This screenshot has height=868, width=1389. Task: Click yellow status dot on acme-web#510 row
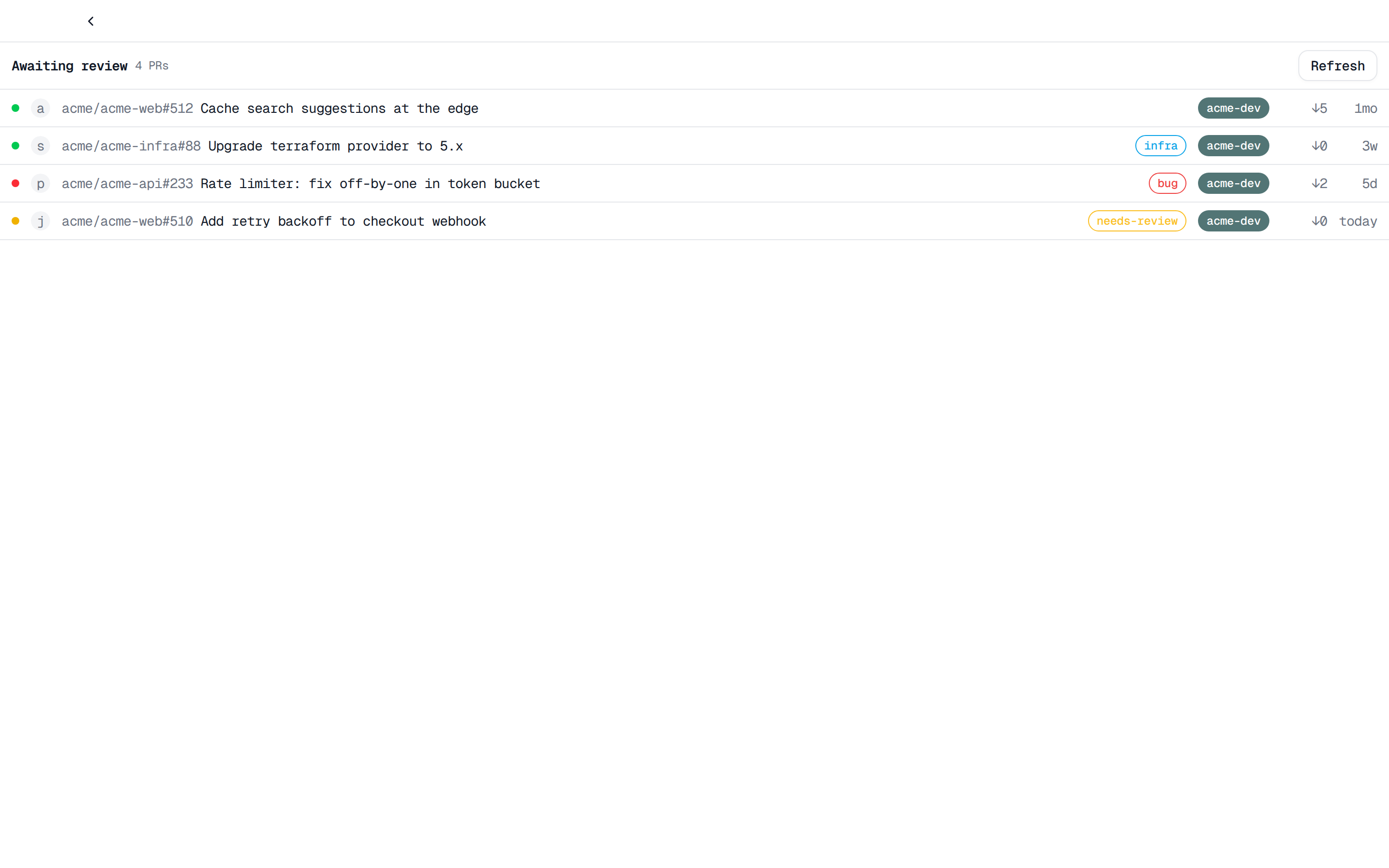[15, 221]
